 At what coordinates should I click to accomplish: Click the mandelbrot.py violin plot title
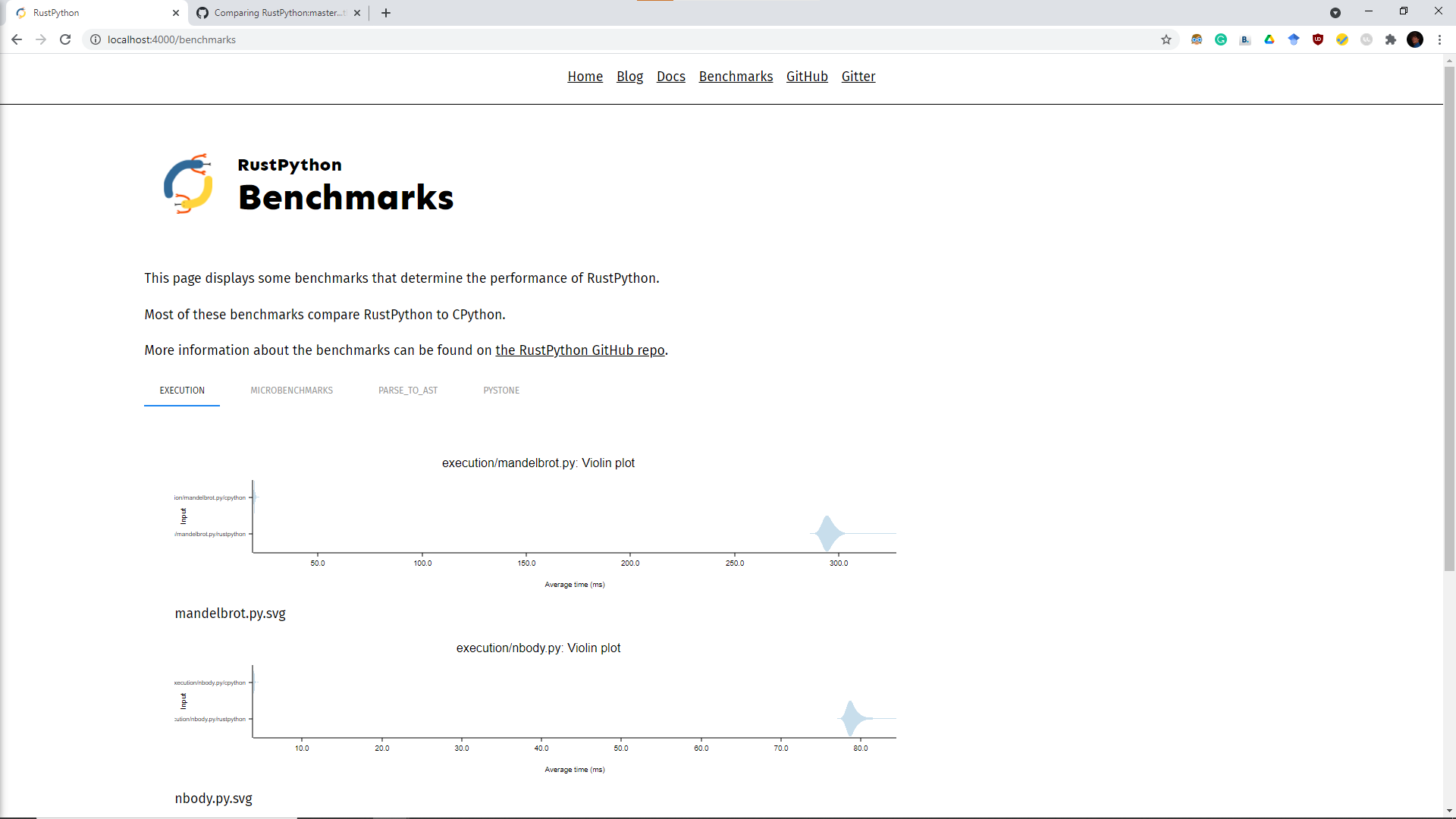pos(538,463)
